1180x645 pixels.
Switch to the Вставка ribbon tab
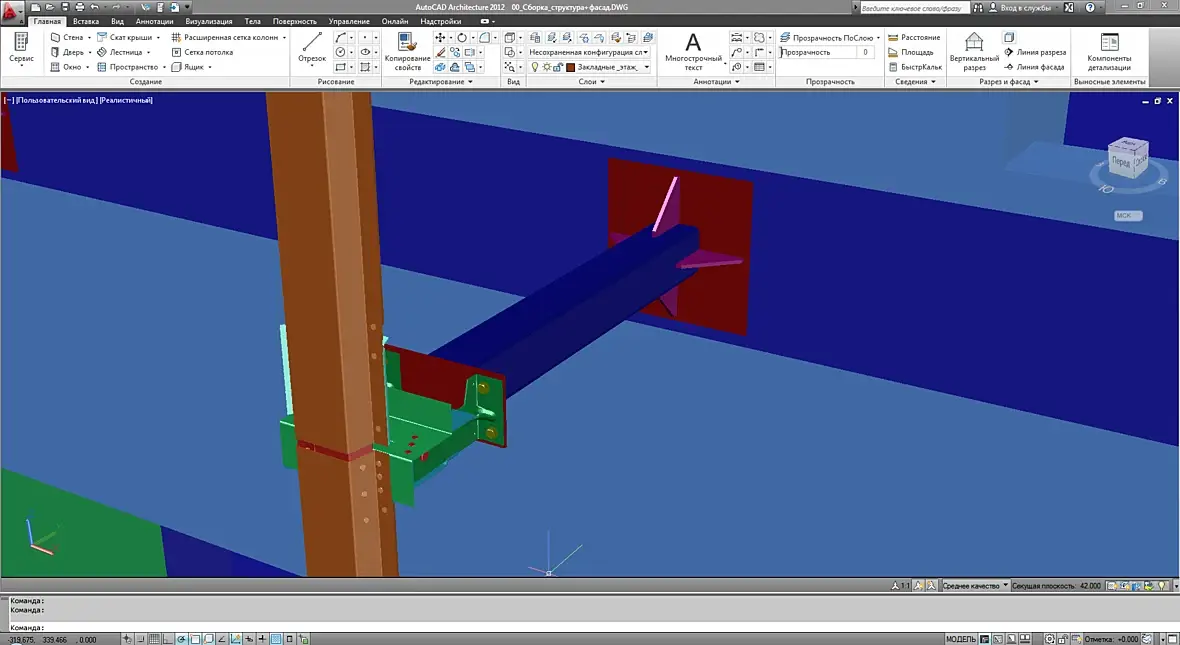[86, 21]
